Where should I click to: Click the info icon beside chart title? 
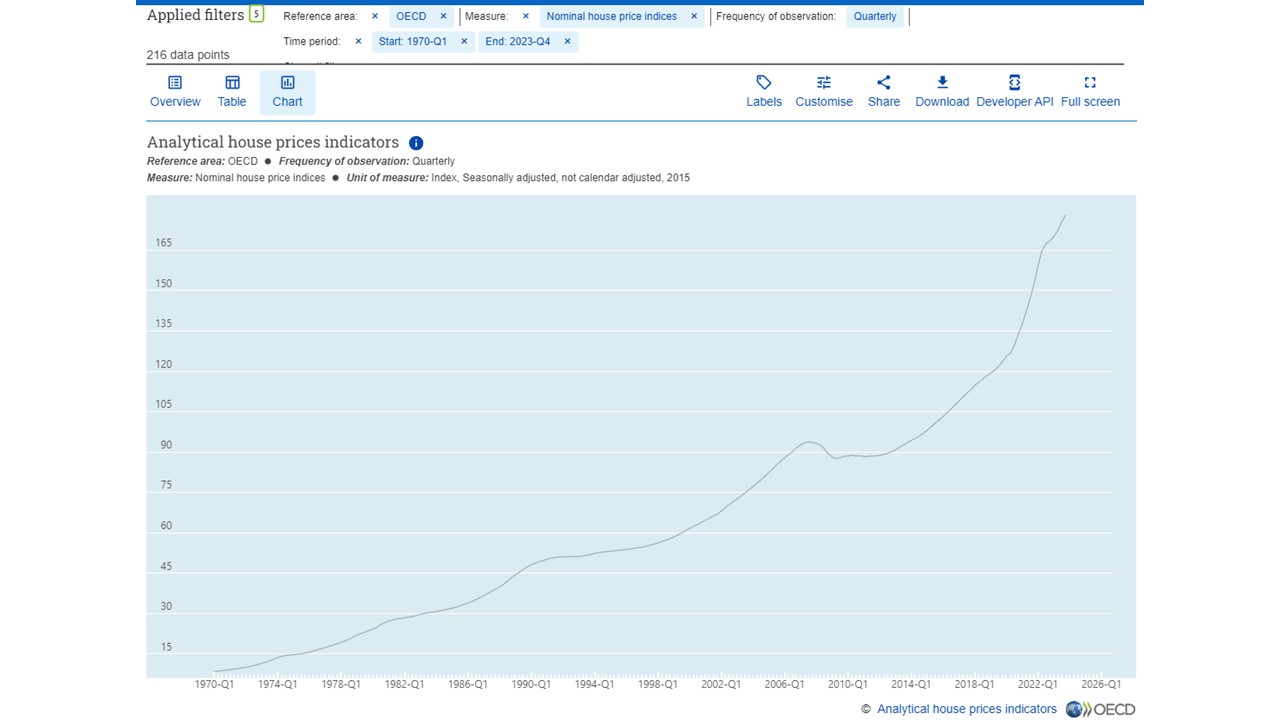pyautogui.click(x=416, y=143)
